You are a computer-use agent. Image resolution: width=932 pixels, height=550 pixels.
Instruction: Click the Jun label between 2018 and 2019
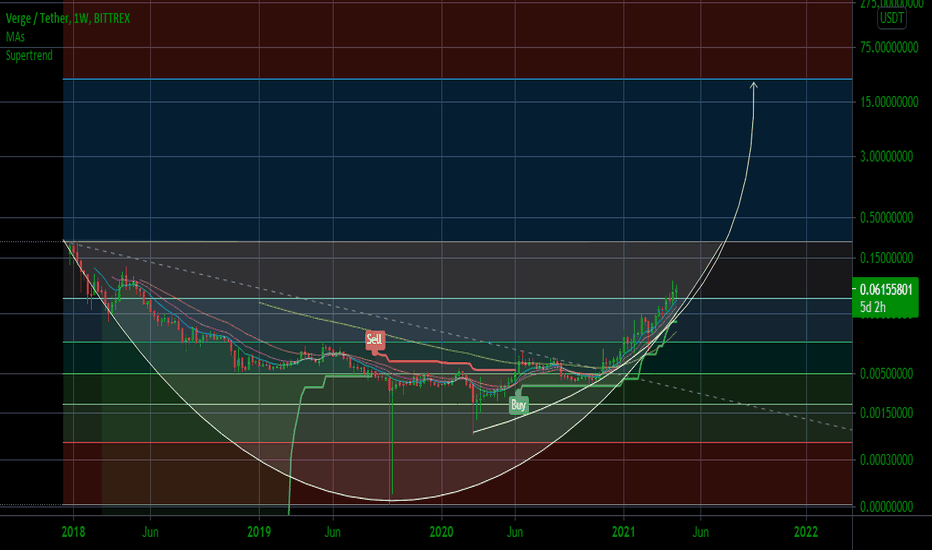(150, 532)
